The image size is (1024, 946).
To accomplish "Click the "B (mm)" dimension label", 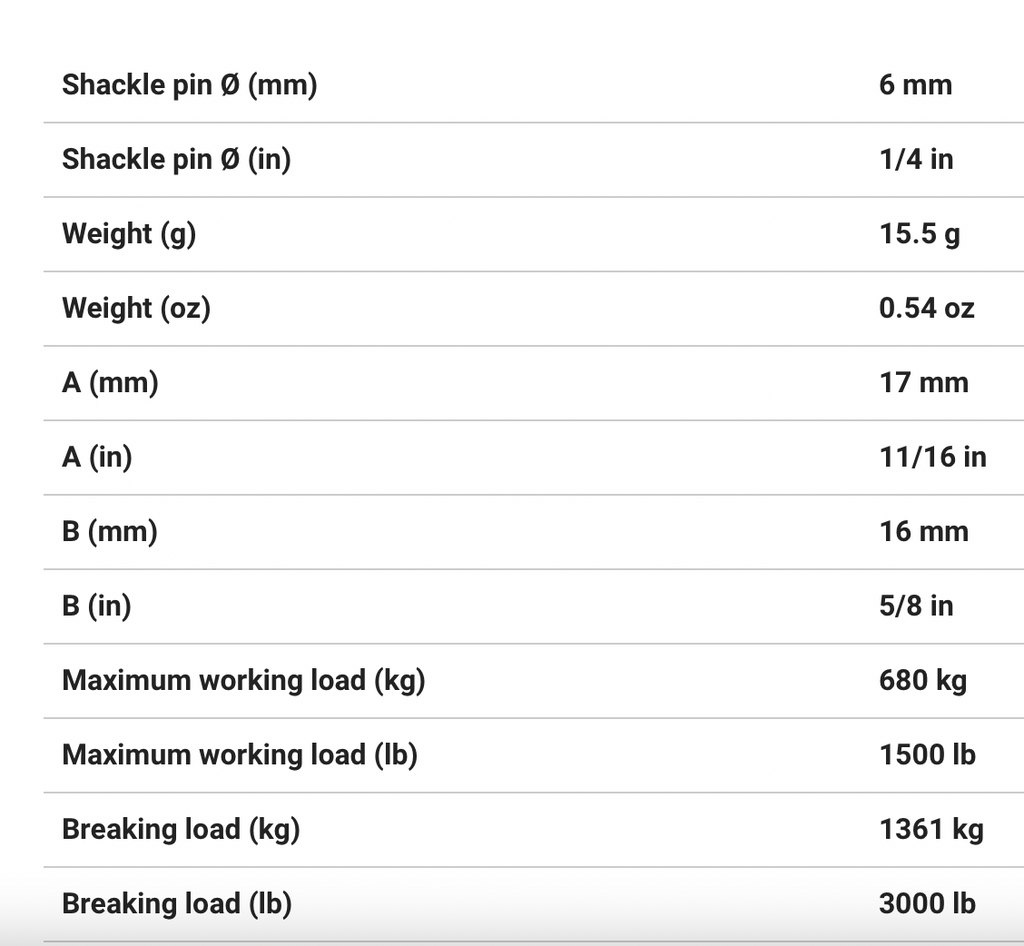I will click(x=110, y=531).
